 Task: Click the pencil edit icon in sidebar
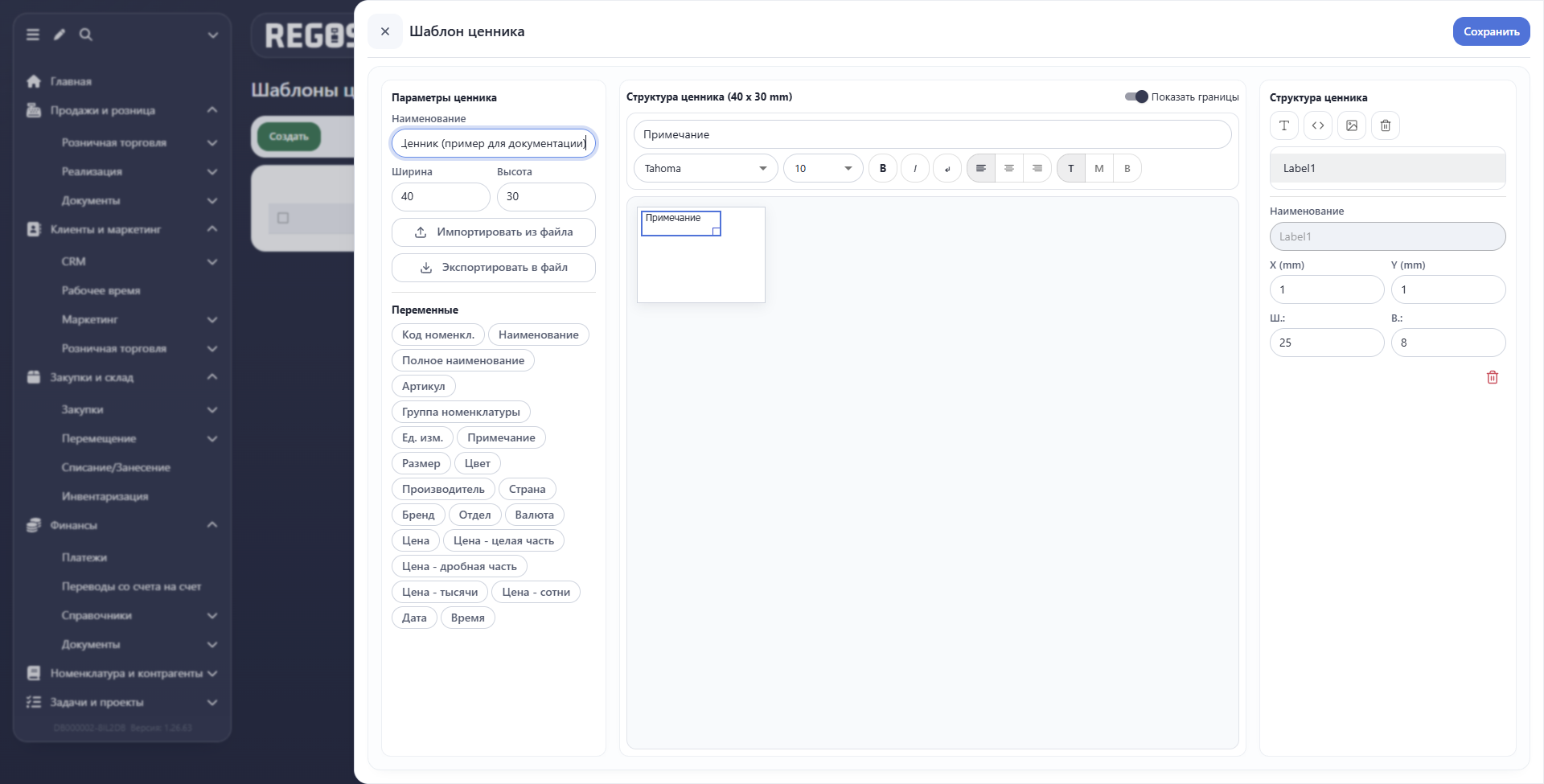(x=60, y=35)
